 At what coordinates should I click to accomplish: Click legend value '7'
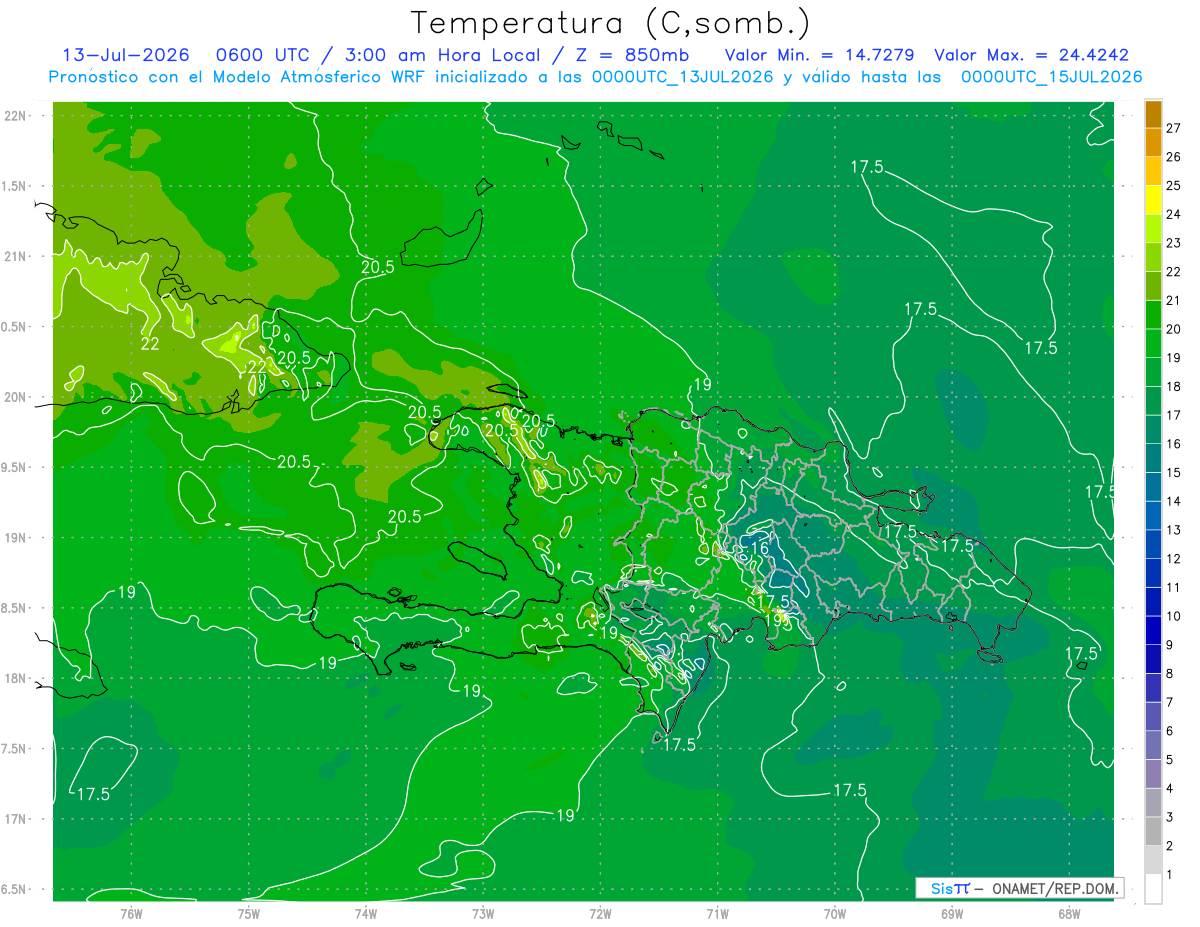(1171, 702)
